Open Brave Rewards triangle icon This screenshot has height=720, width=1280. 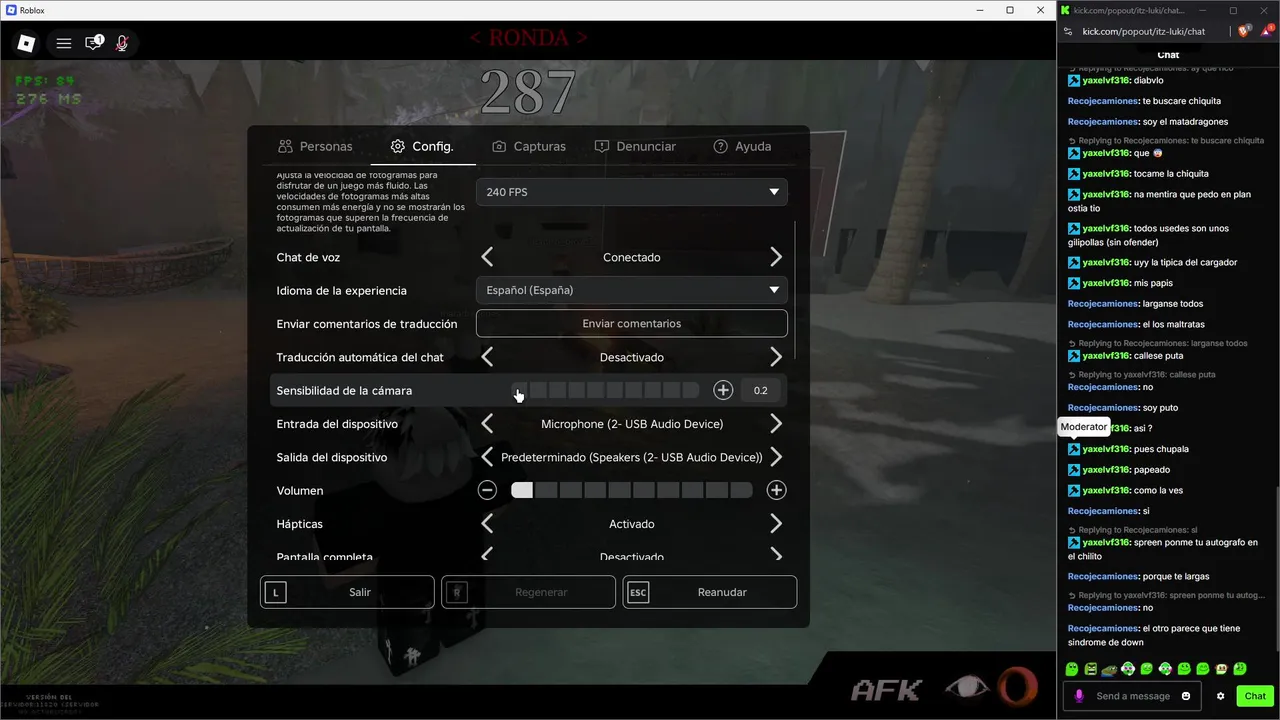(x=1267, y=31)
